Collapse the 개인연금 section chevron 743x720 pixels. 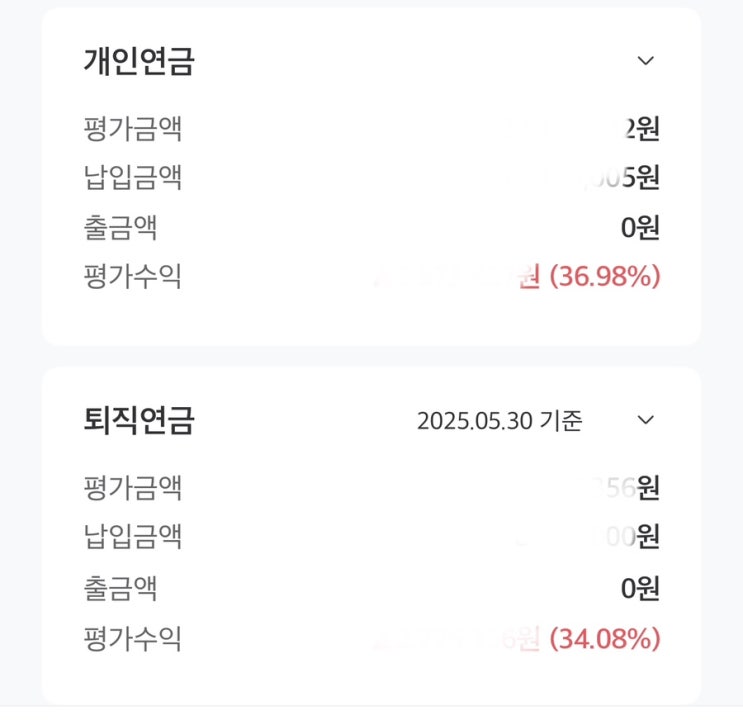pyautogui.click(x=646, y=61)
